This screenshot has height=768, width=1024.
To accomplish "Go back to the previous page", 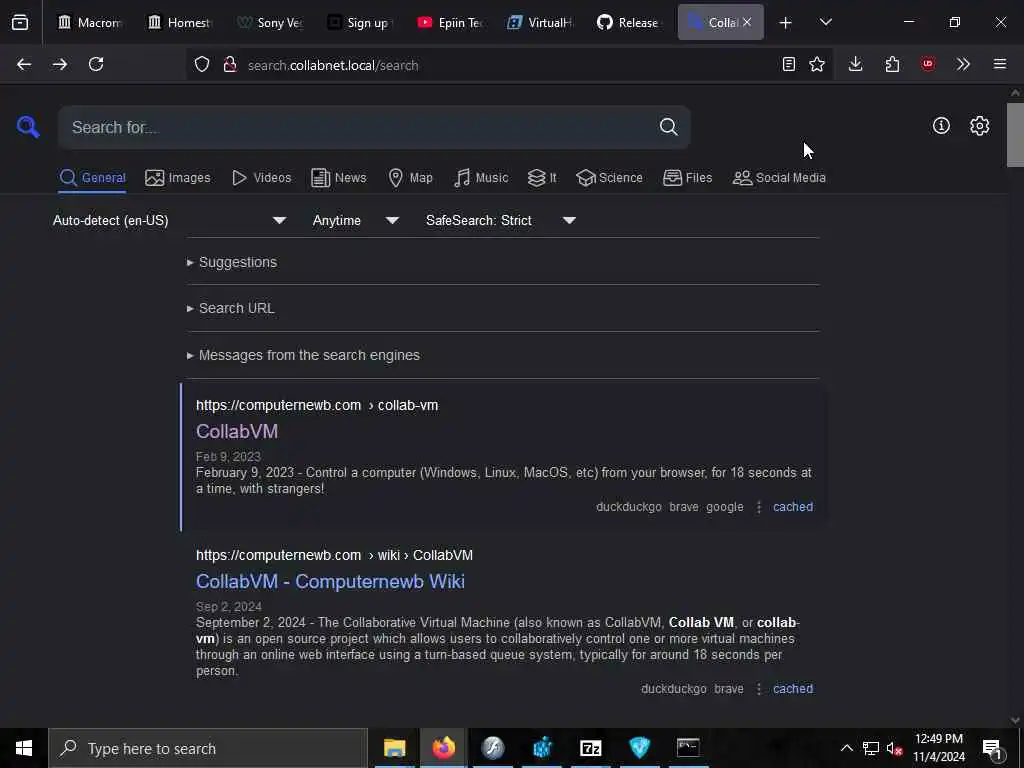I will (x=24, y=64).
